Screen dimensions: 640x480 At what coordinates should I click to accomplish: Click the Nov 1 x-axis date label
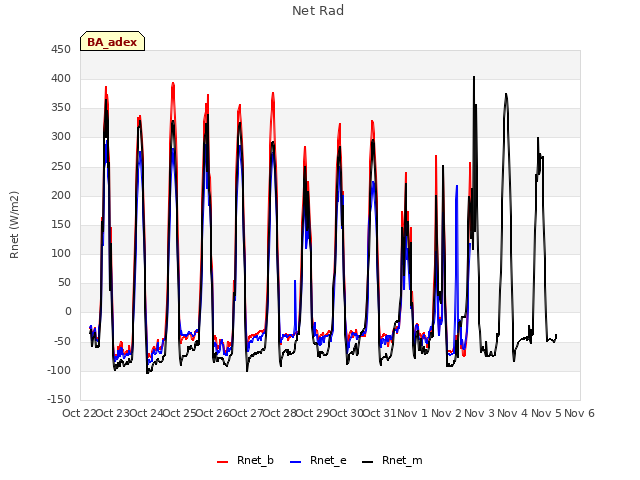413,413
